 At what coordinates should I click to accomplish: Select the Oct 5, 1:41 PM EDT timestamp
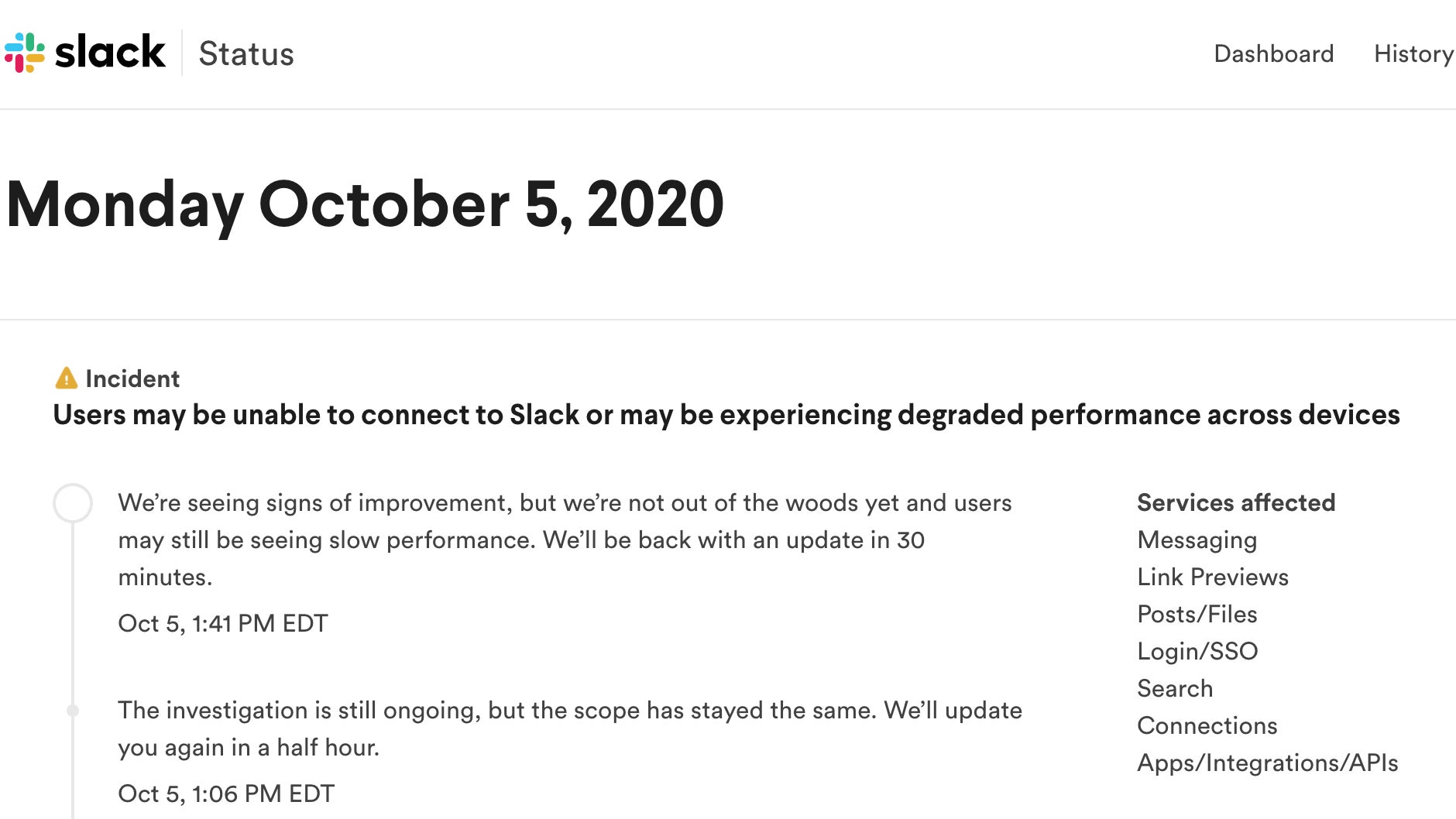click(222, 622)
